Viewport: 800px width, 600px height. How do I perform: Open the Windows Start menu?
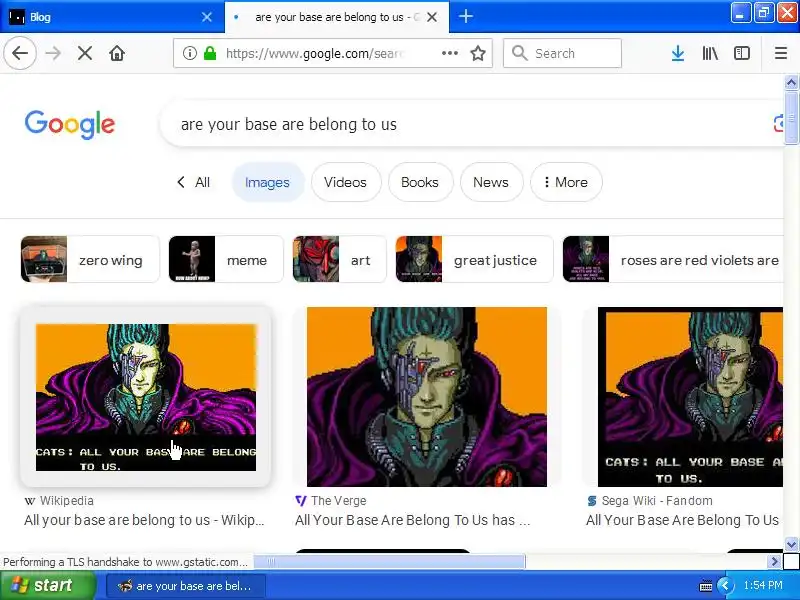pyautogui.click(x=47, y=585)
